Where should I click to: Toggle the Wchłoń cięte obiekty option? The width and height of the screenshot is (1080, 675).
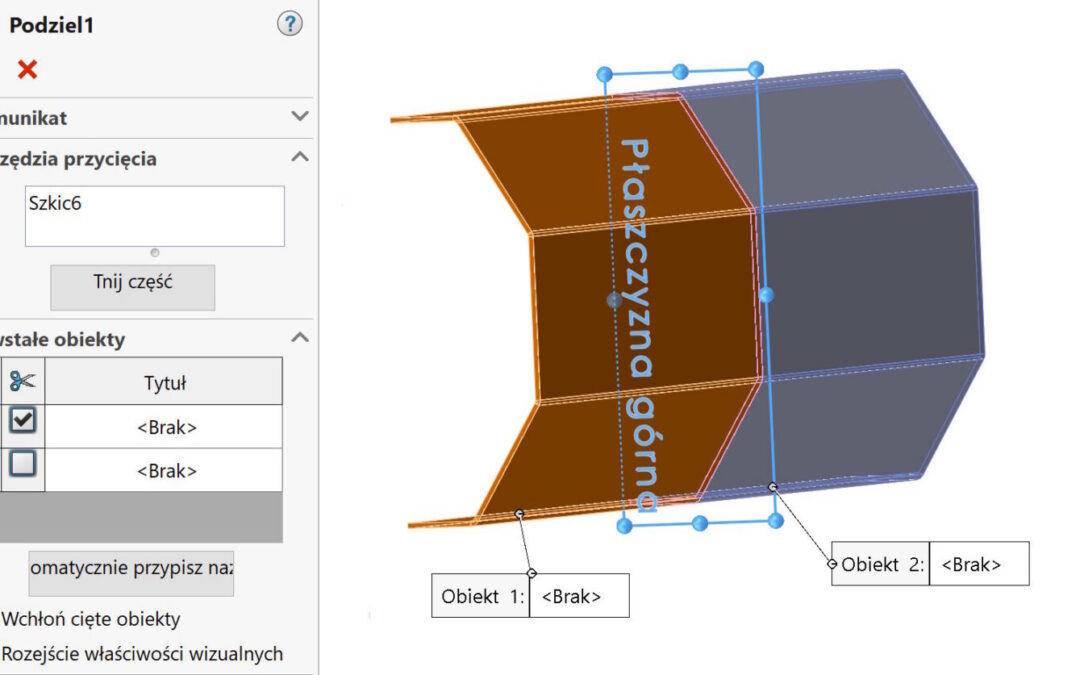92,619
